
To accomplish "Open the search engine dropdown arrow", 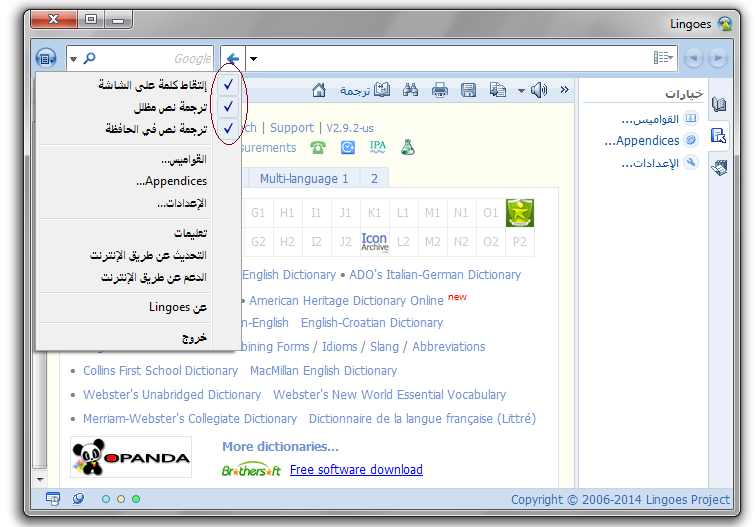I will 73,59.
